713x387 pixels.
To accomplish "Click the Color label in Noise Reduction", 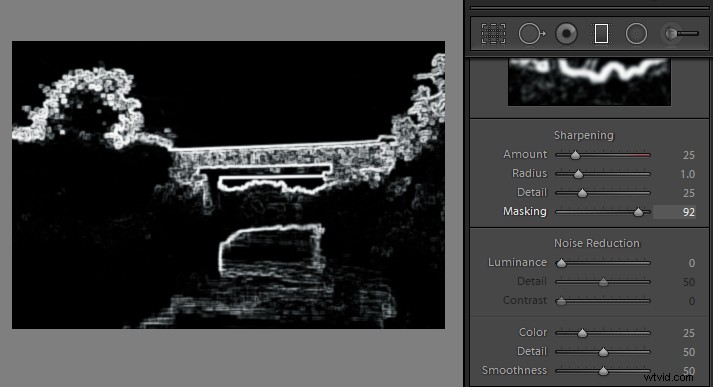I will pyautogui.click(x=533, y=332).
